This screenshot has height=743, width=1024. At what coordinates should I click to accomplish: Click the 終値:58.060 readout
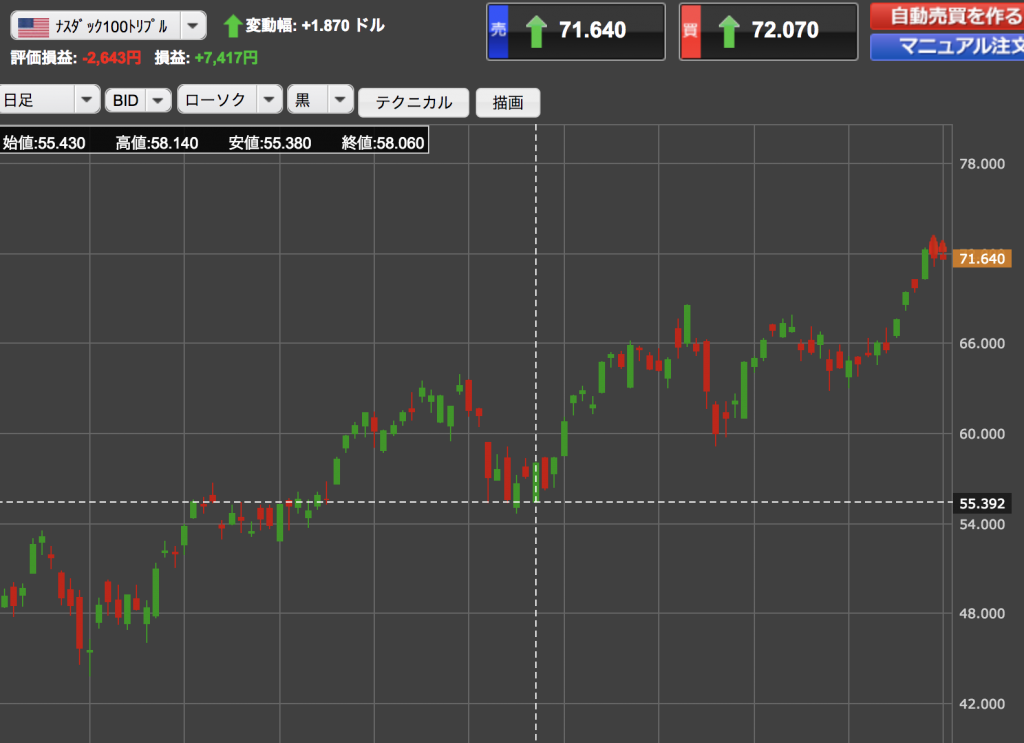(383, 143)
